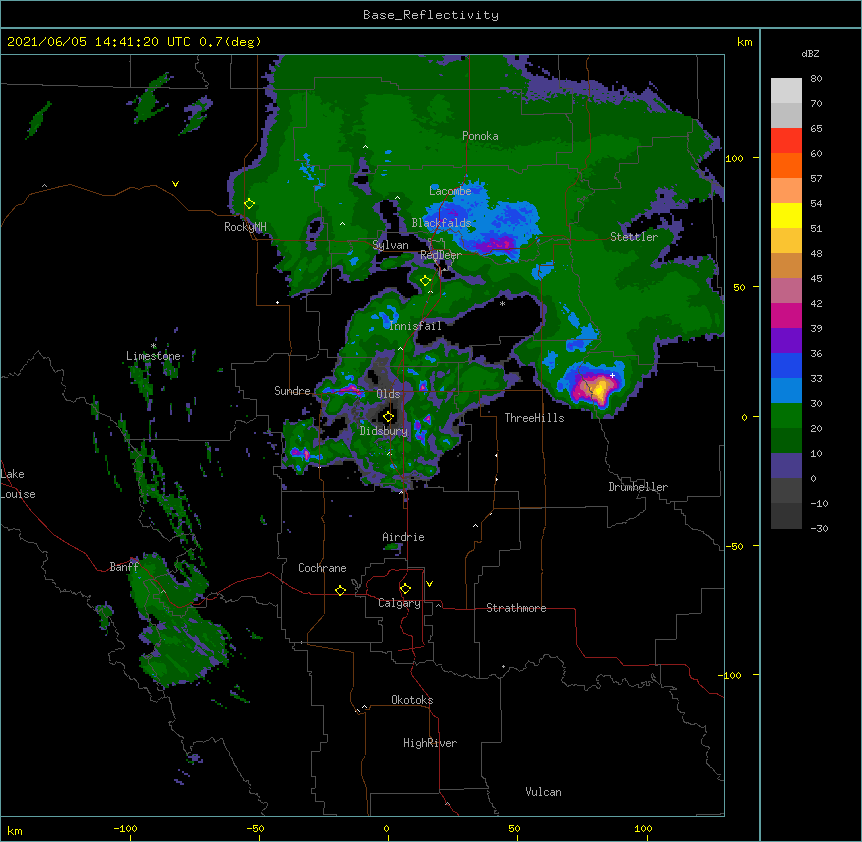Click the Sundre label
The height and width of the screenshot is (842, 862).
[x=292, y=391]
